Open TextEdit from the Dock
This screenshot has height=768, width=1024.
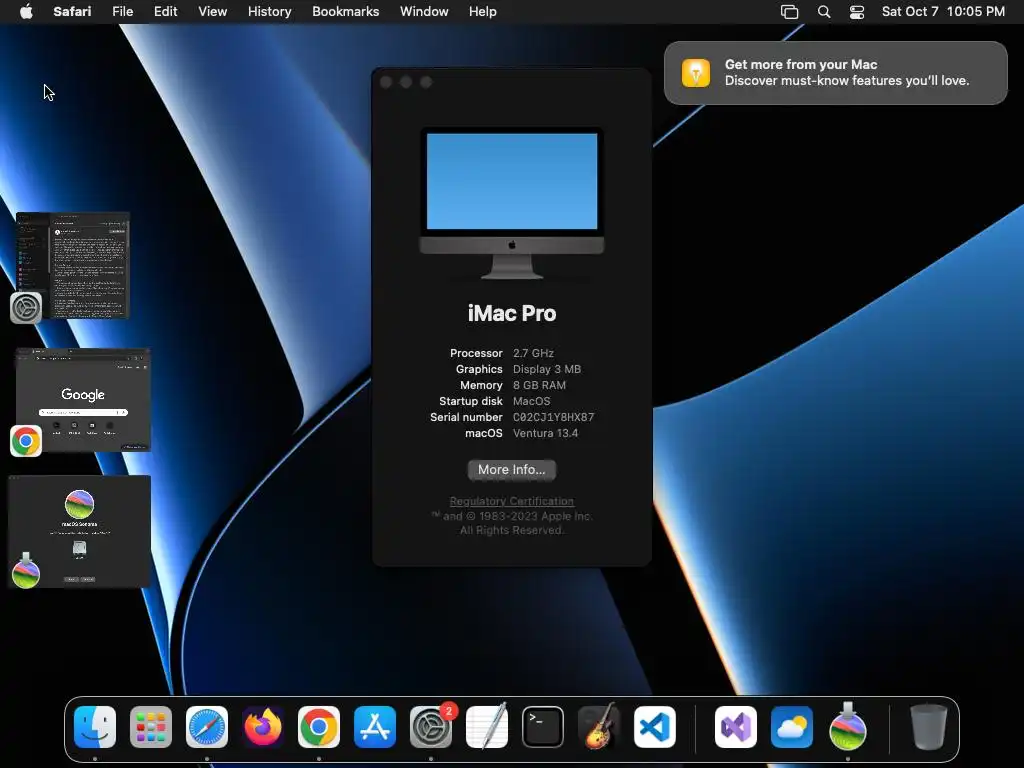[x=487, y=727]
